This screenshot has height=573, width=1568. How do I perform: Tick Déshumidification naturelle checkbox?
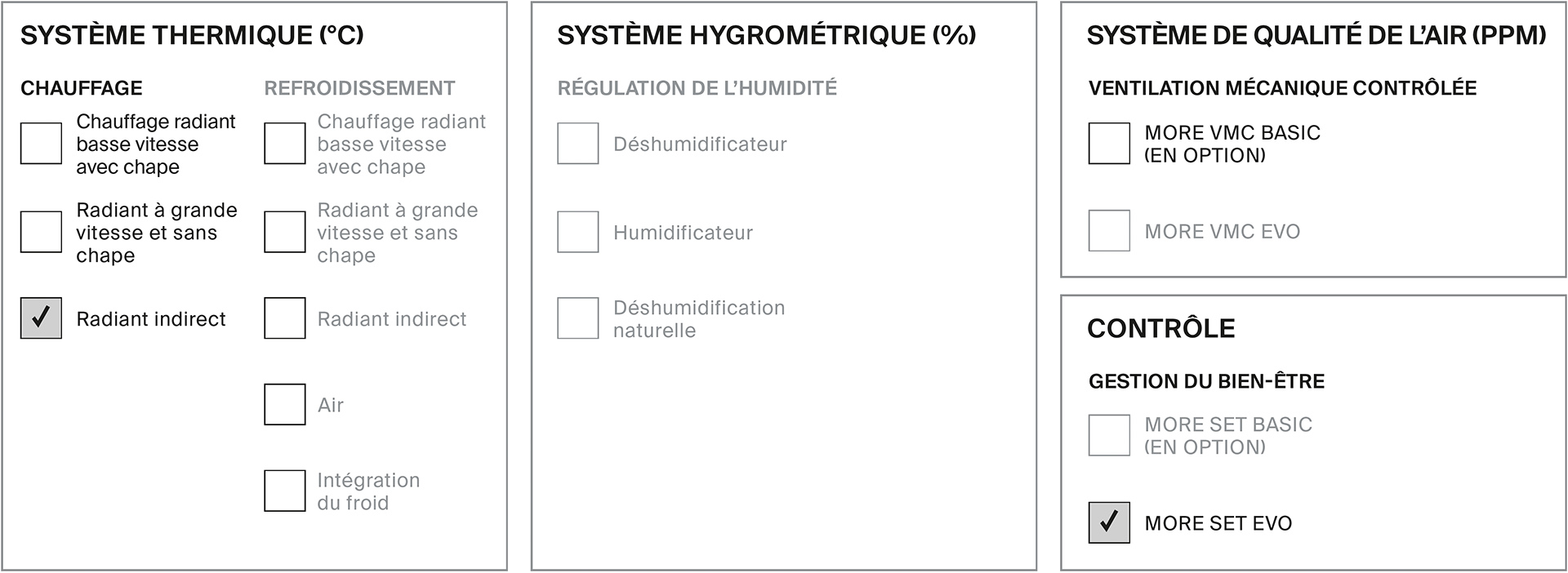[x=578, y=318]
